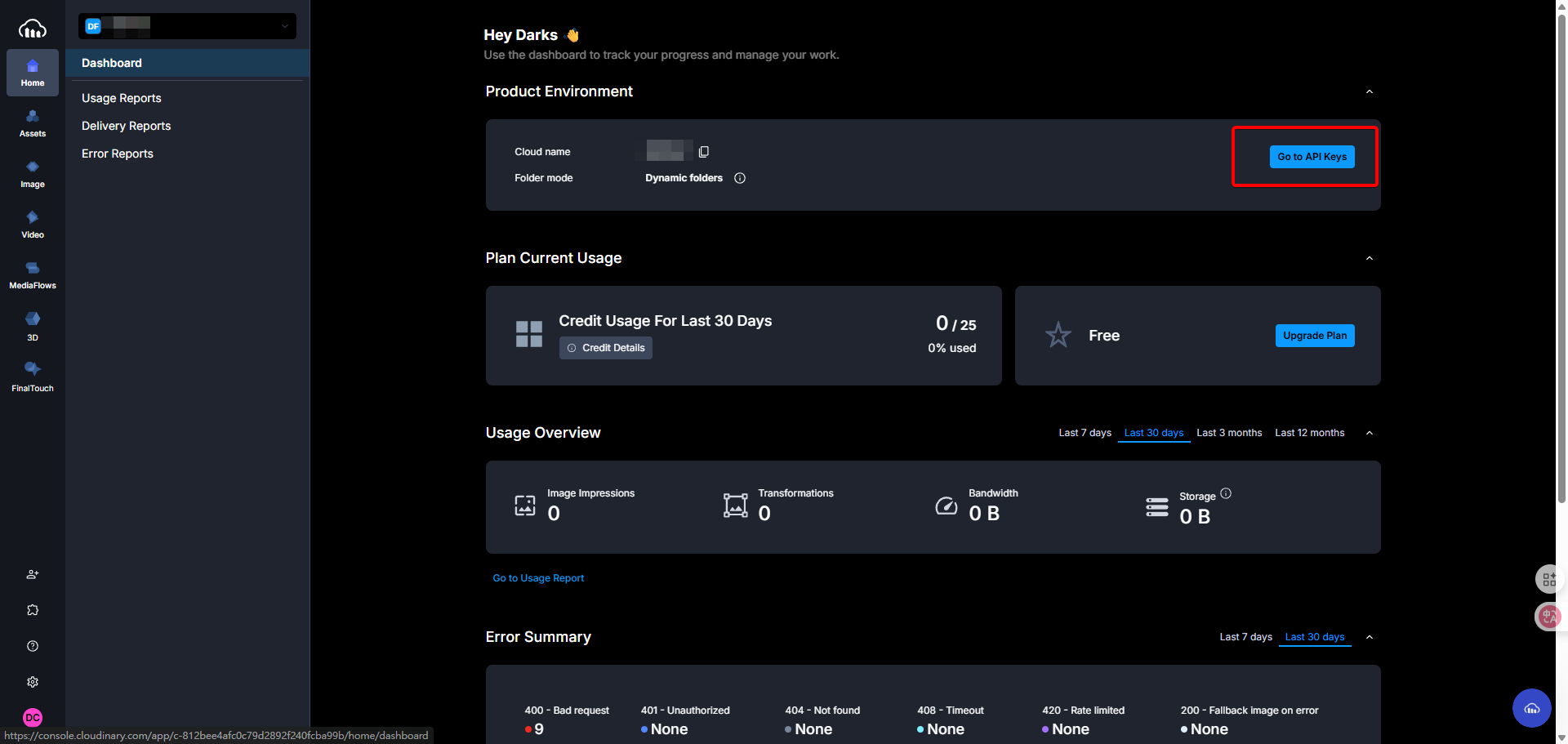
Task: Open the Image product in sidebar
Action: 32,174
